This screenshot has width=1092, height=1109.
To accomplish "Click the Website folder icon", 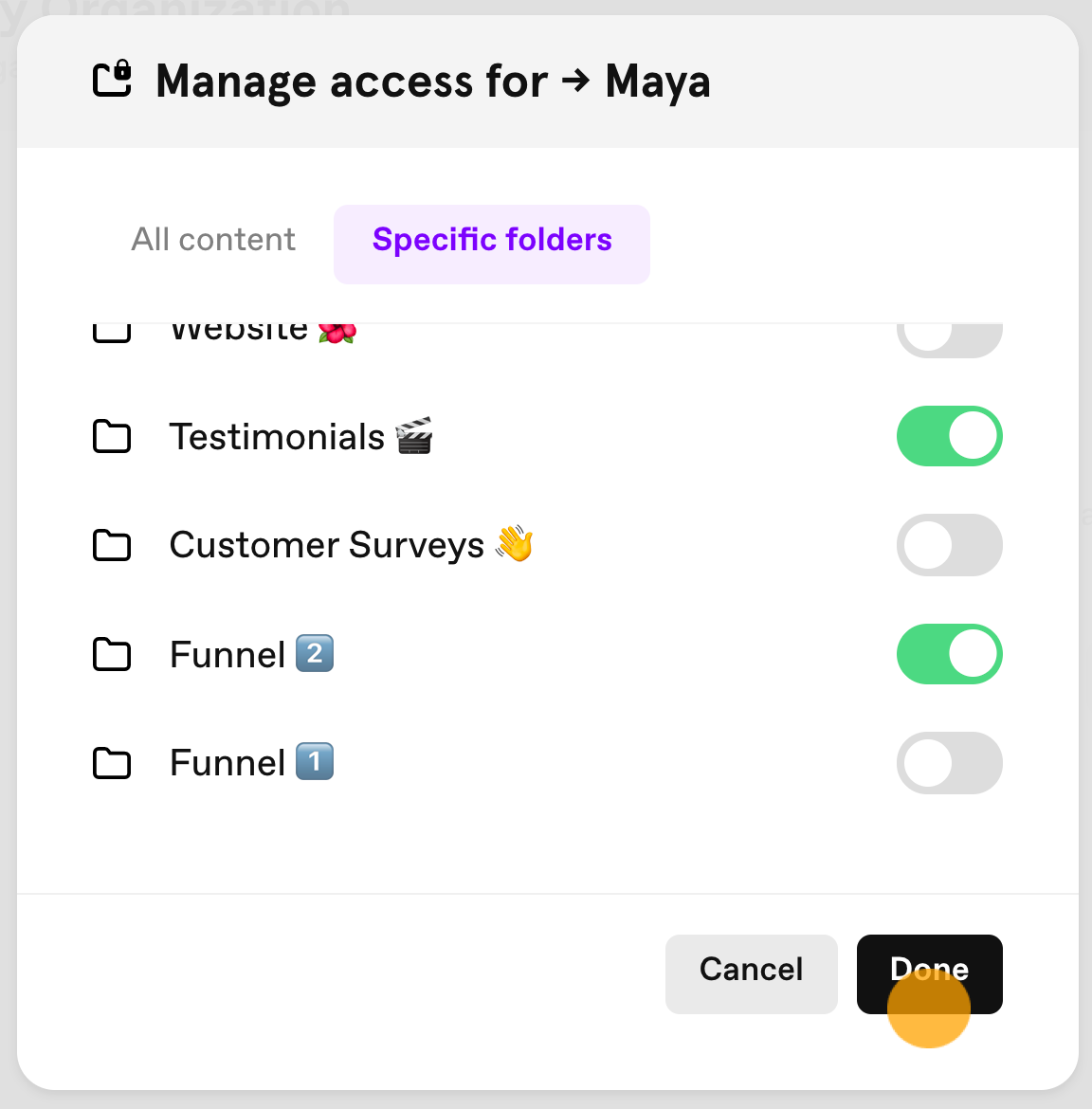I will pos(112,333).
